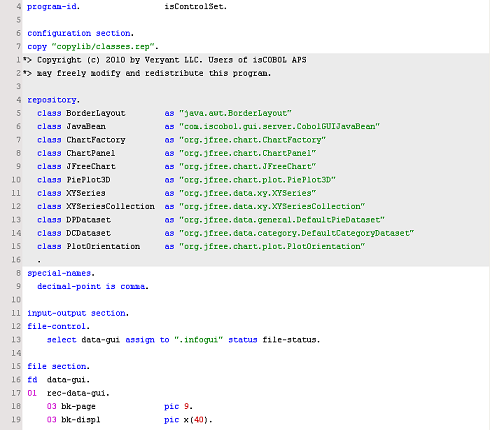Click the "java.awt.BorderLayout" string
The height and width of the screenshot is (430, 490).
click(x=235, y=113)
